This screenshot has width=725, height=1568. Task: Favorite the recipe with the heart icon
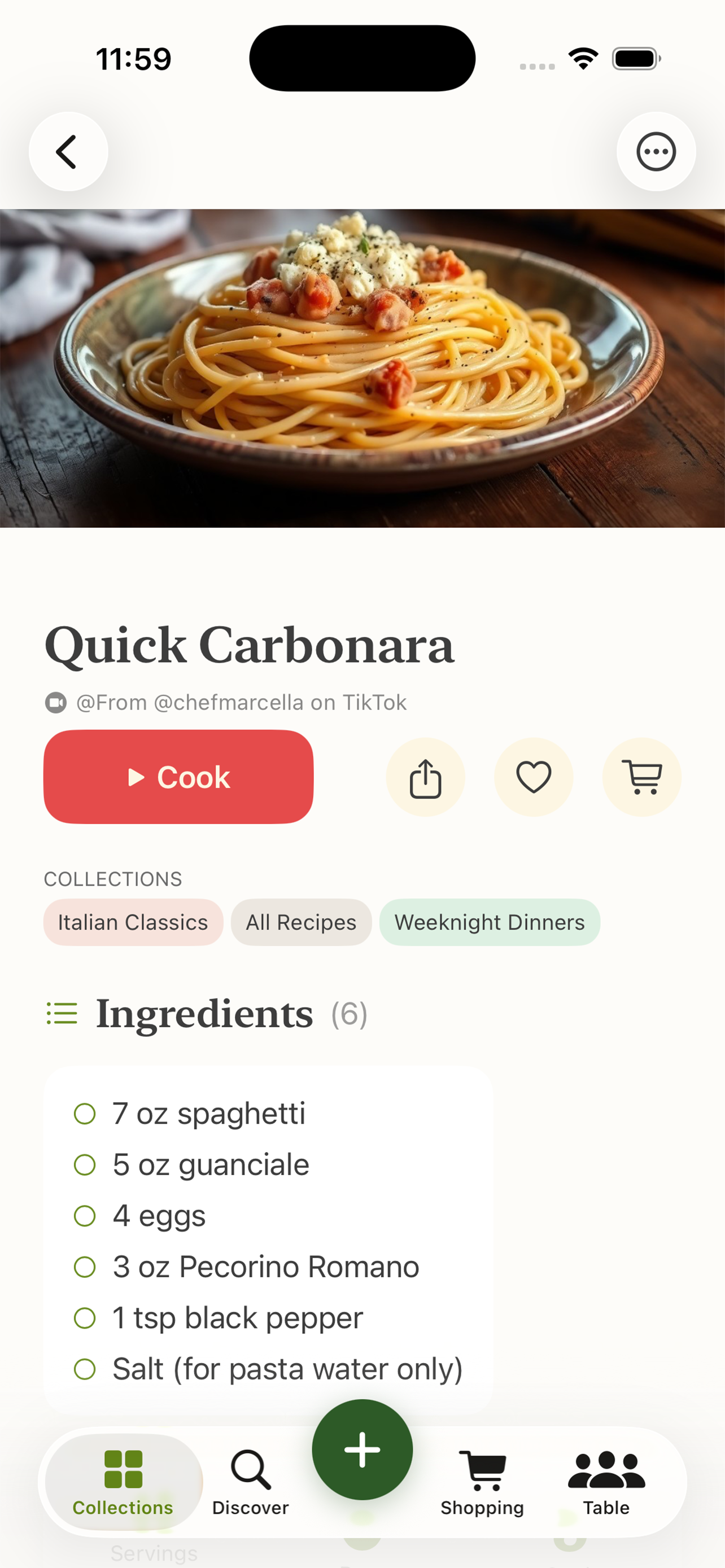[533, 777]
